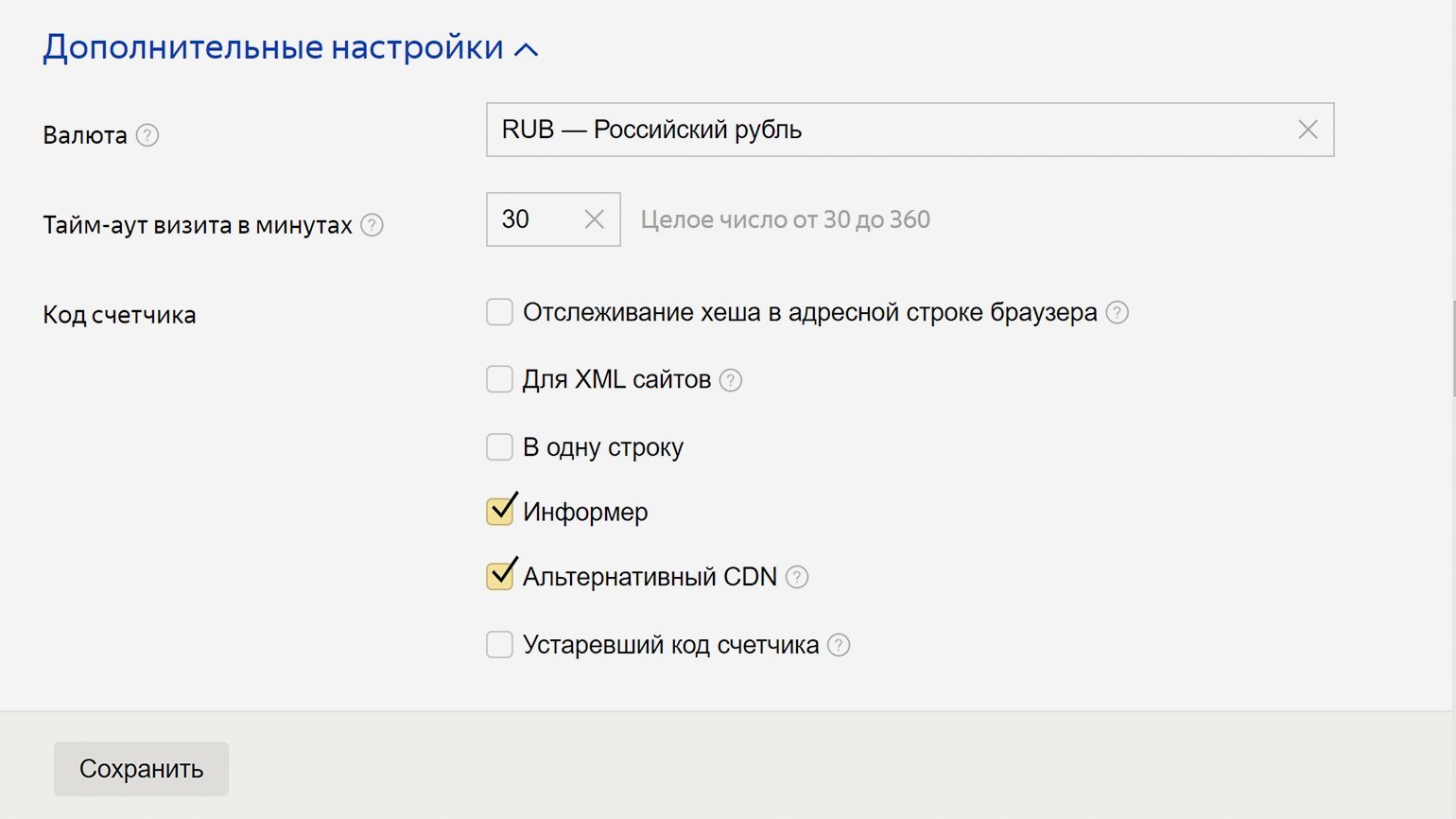Clear the visit timeout value 30
The height and width of the screenshot is (819, 1456).
pyautogui.click(x=595, y=219)
